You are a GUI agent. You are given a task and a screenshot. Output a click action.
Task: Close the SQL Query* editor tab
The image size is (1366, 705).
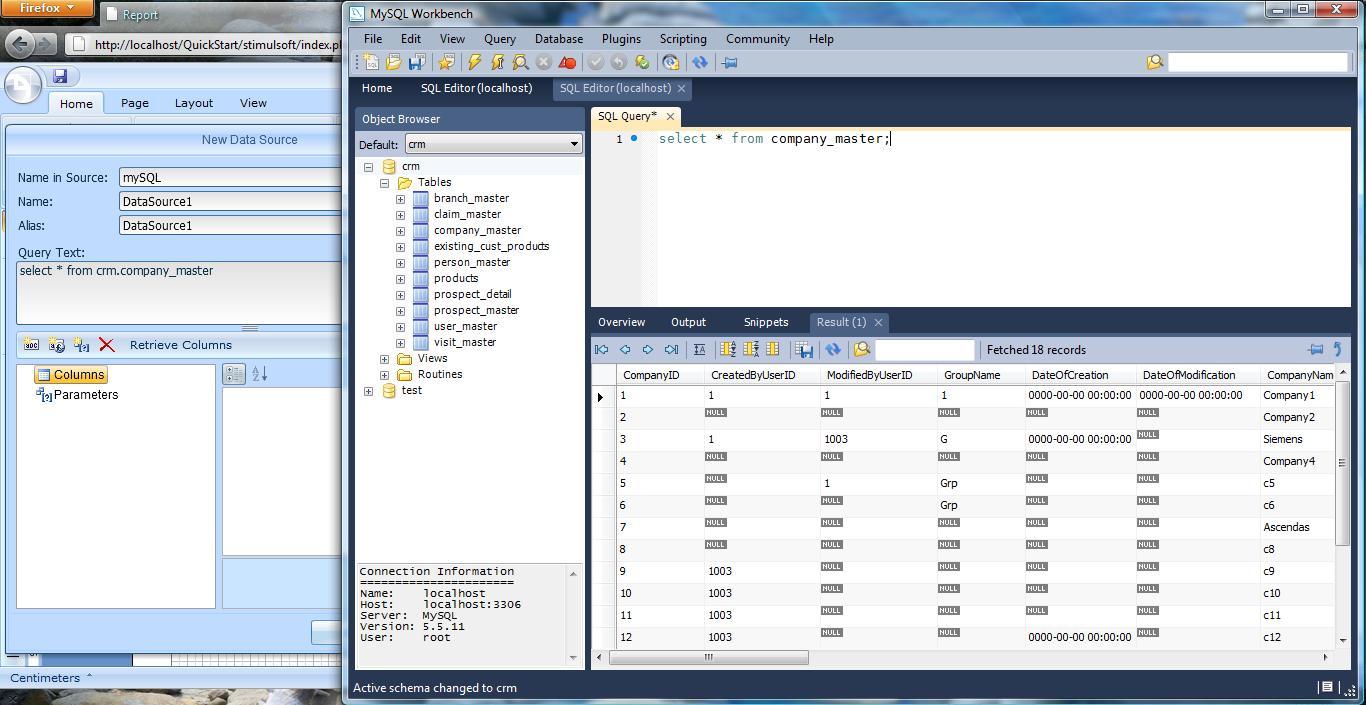(670, 117)
